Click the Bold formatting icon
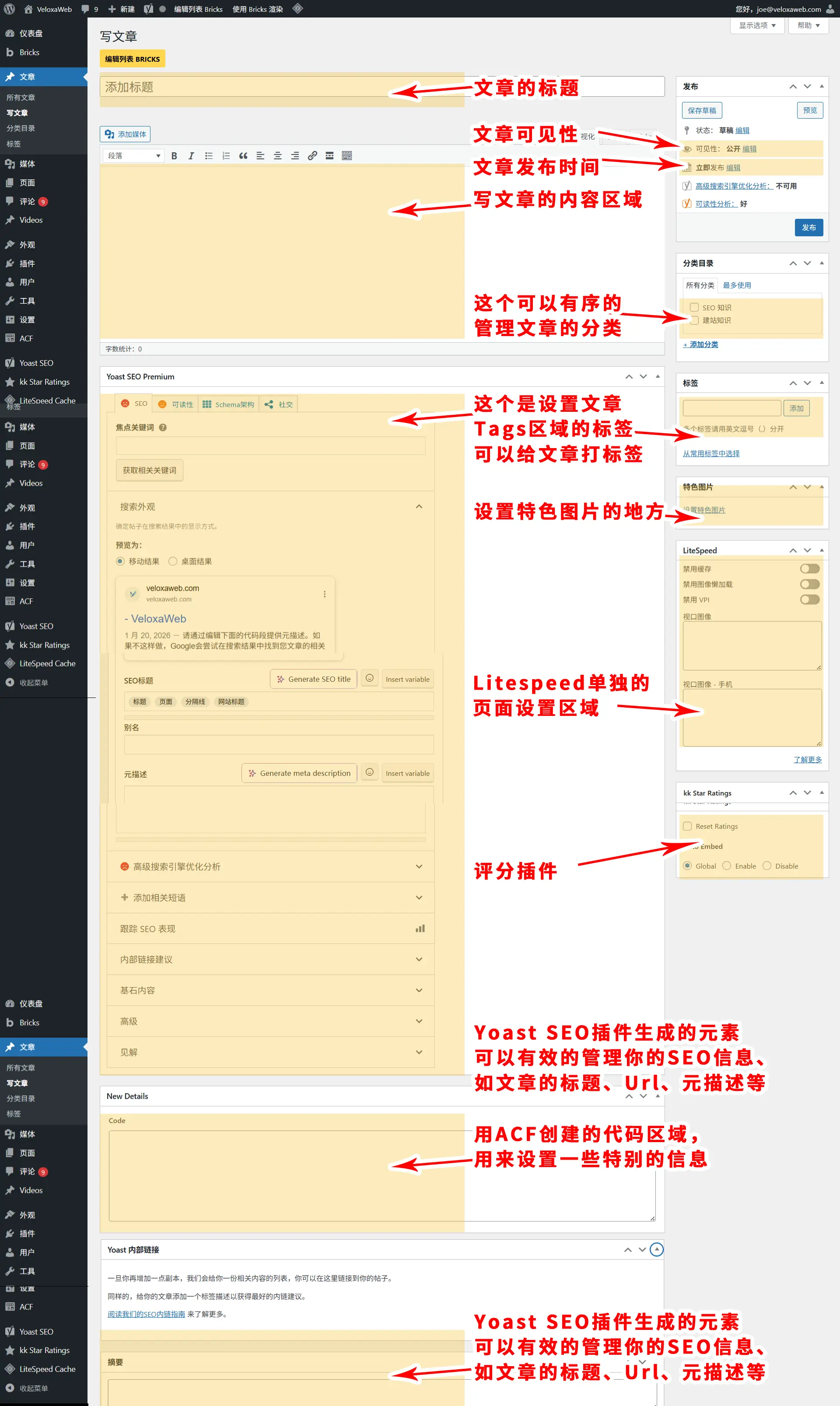Viewport: 840px width, 1406px height. pyautogui.click(x=174, y=156)
